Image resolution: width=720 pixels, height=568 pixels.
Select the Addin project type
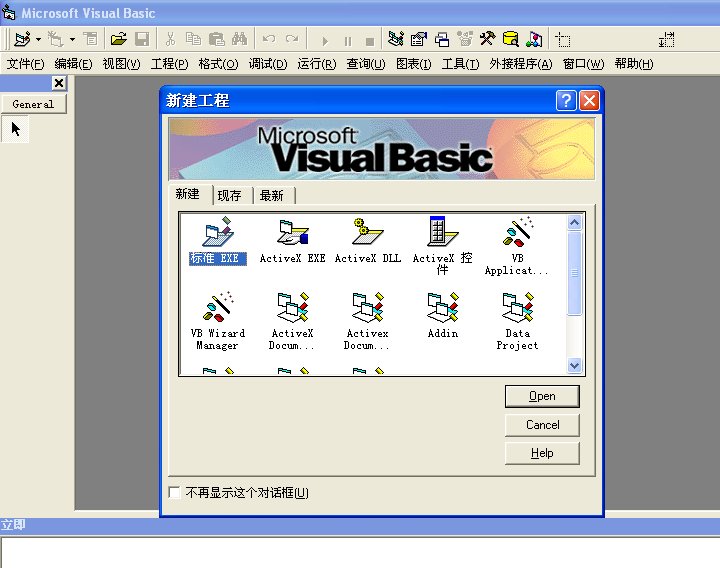(x=442, y=315)
